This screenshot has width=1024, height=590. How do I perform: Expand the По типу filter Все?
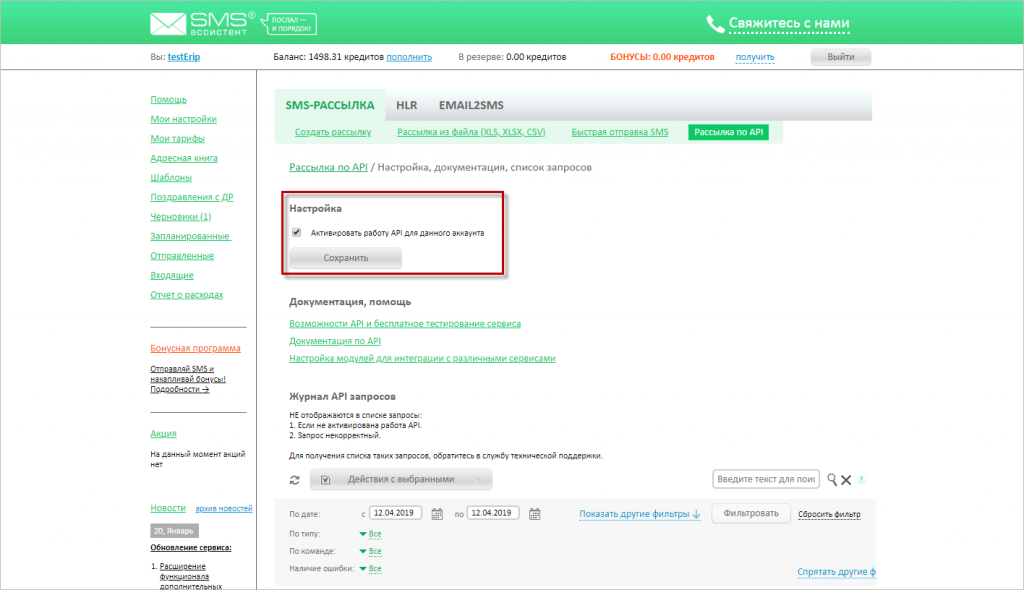tap(370, 534)
